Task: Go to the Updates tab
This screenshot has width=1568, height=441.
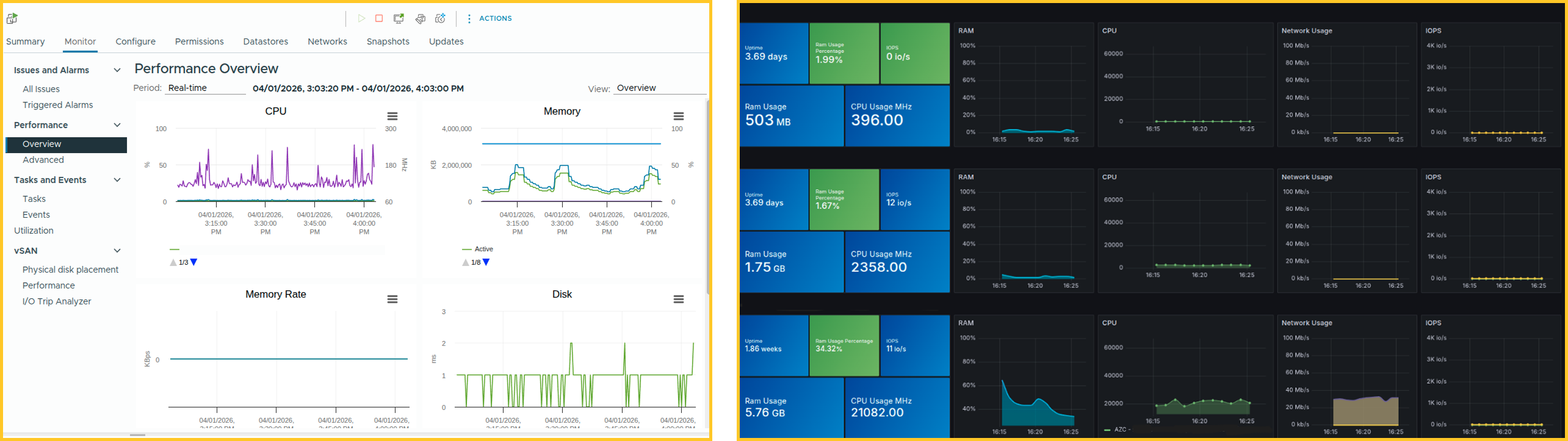Action: (446, 41)
